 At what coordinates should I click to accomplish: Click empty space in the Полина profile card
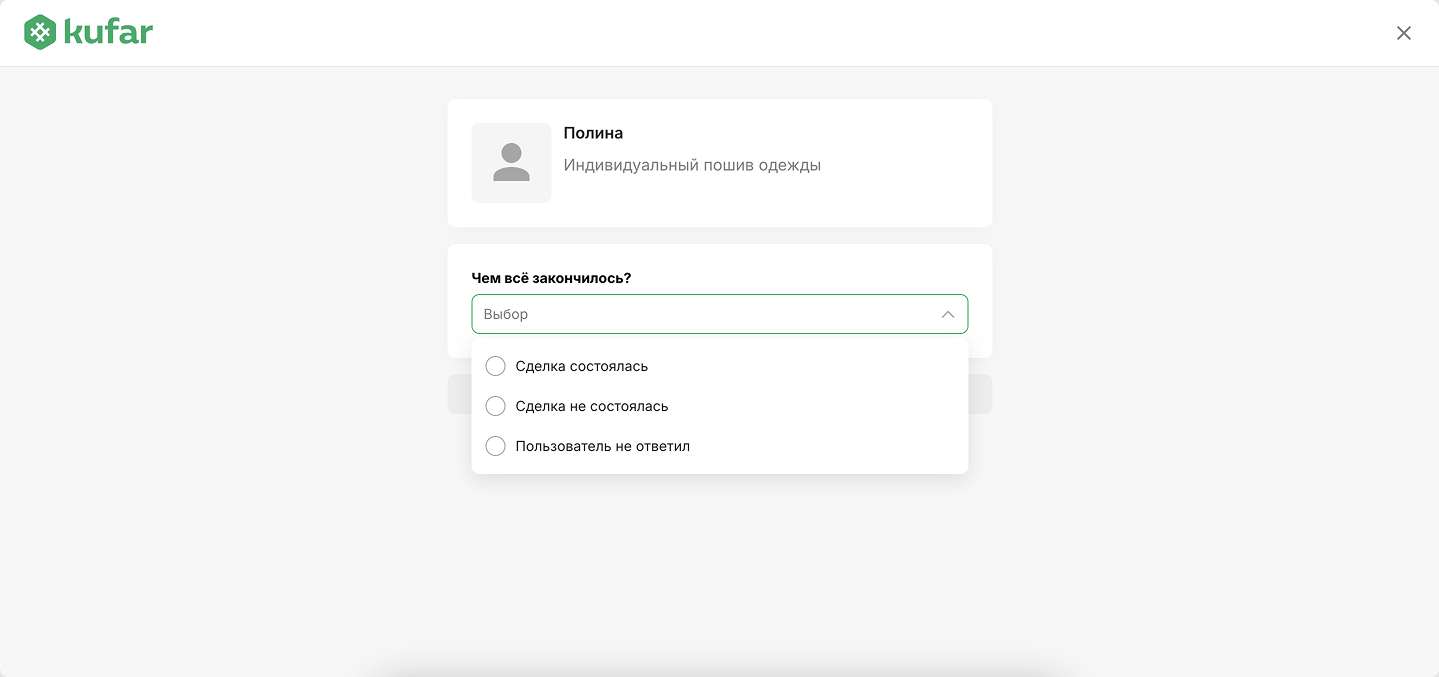coord(900,190)
